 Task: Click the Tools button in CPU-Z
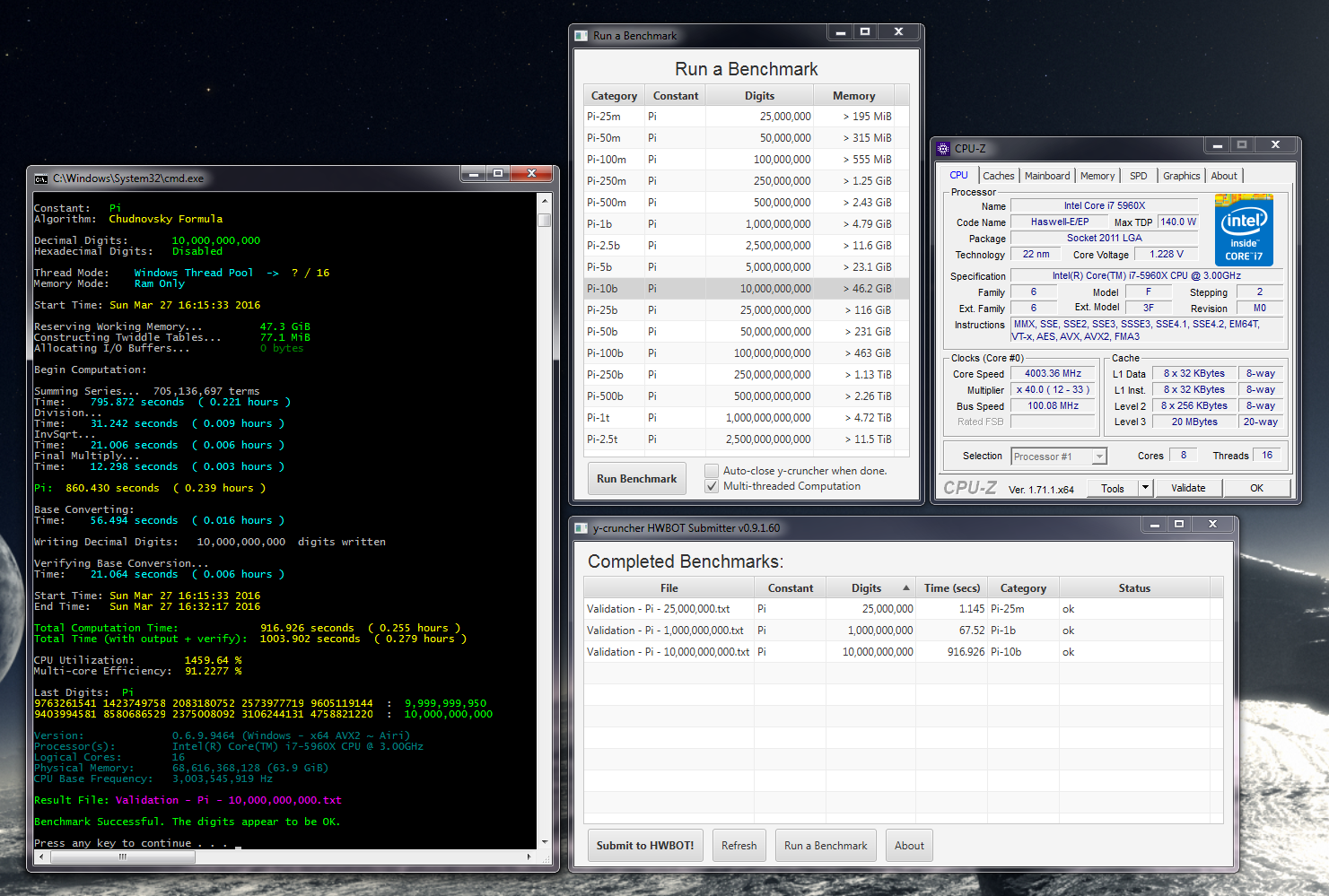(1113, 488)
